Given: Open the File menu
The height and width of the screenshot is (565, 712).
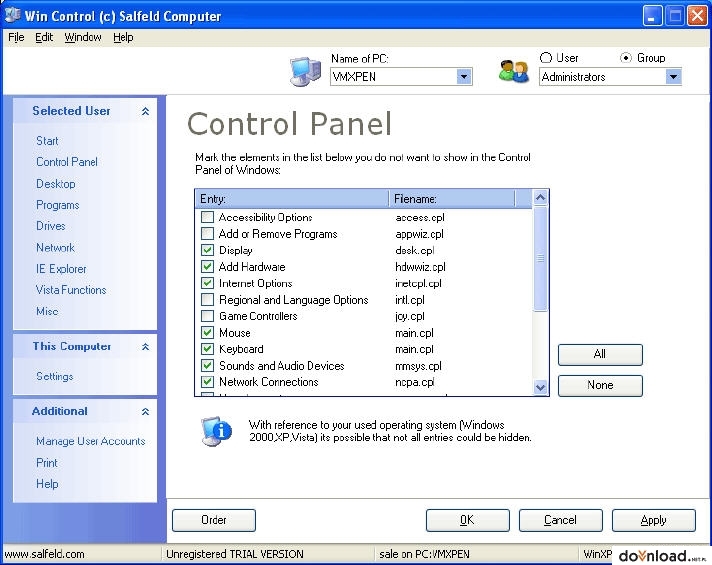Looking at the screenshot, I should click(x=16, y=37).
